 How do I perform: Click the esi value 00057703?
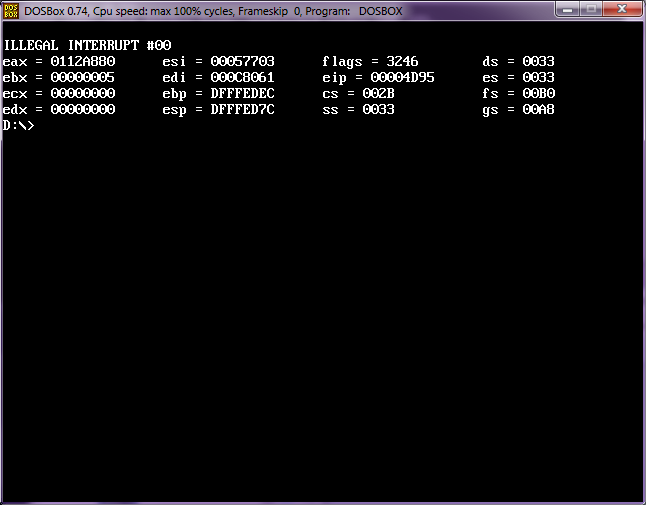click(x=243, y=61)
